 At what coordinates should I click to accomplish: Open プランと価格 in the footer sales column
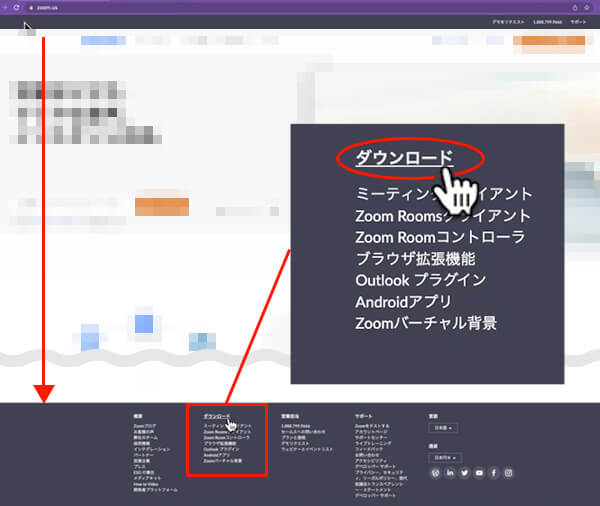pos(293,437)
